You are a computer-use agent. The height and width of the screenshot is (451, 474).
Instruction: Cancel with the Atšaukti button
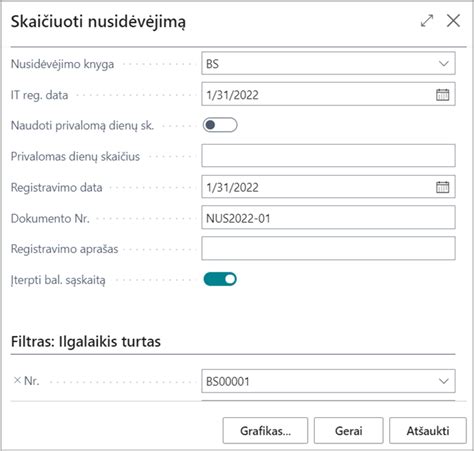coord(428,431)
